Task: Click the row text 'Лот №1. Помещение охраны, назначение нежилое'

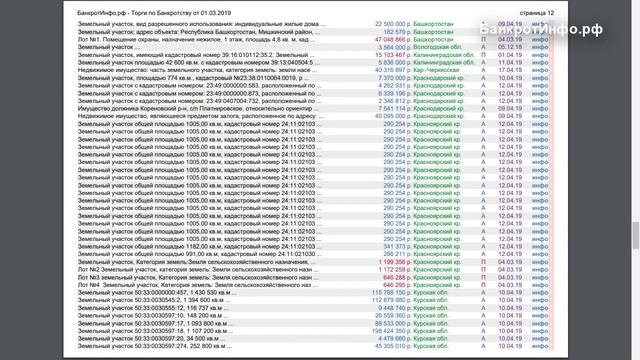Action: tap(196, 40)
